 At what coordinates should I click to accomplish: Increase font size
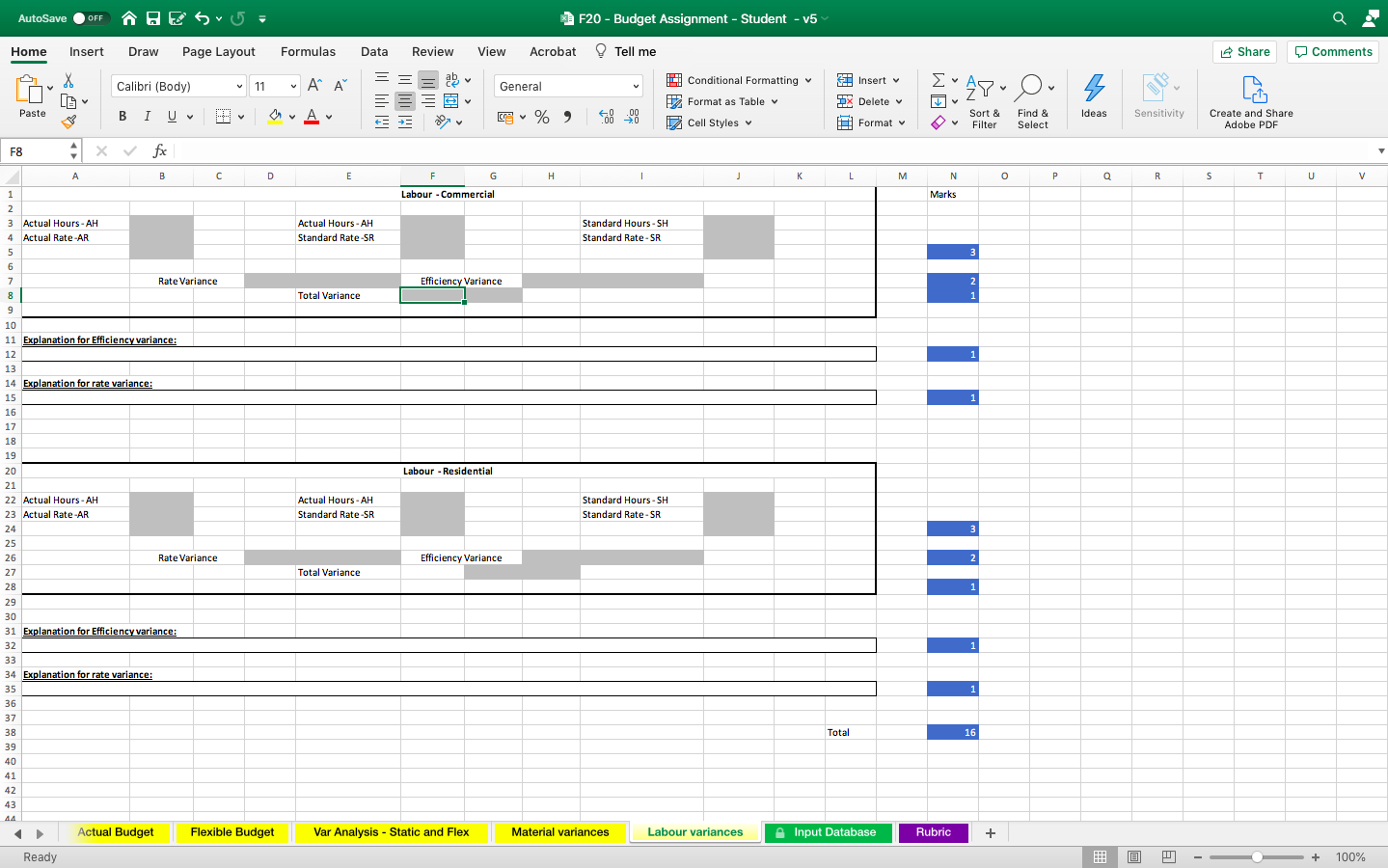click(314, 86)
